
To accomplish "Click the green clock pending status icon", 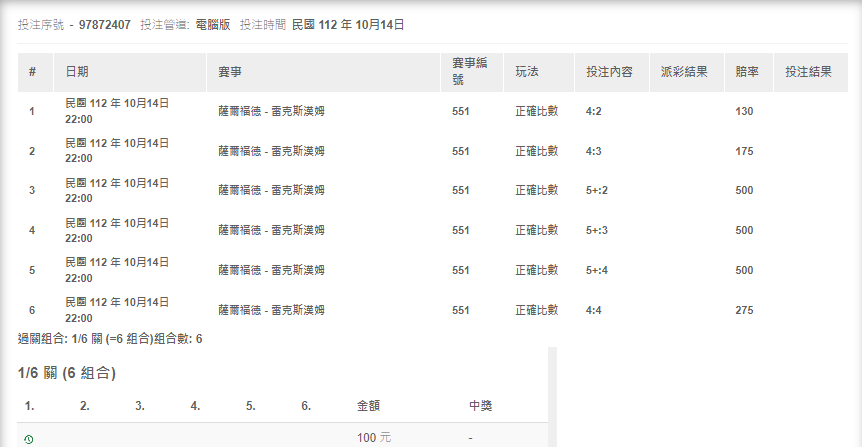I will pos(29,439).
